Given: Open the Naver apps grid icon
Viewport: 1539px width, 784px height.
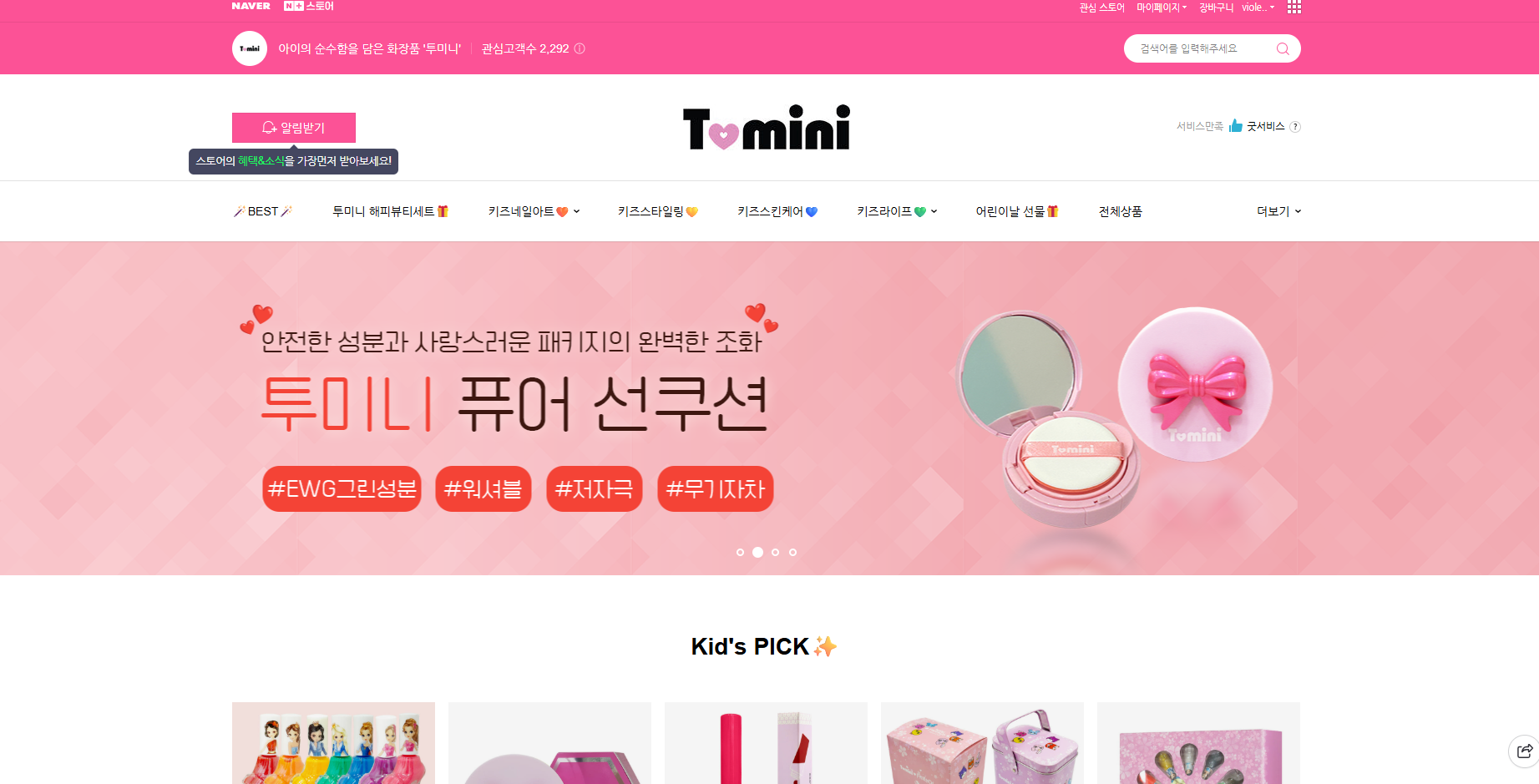Looking at the screenshot, I should [1294, 7].
